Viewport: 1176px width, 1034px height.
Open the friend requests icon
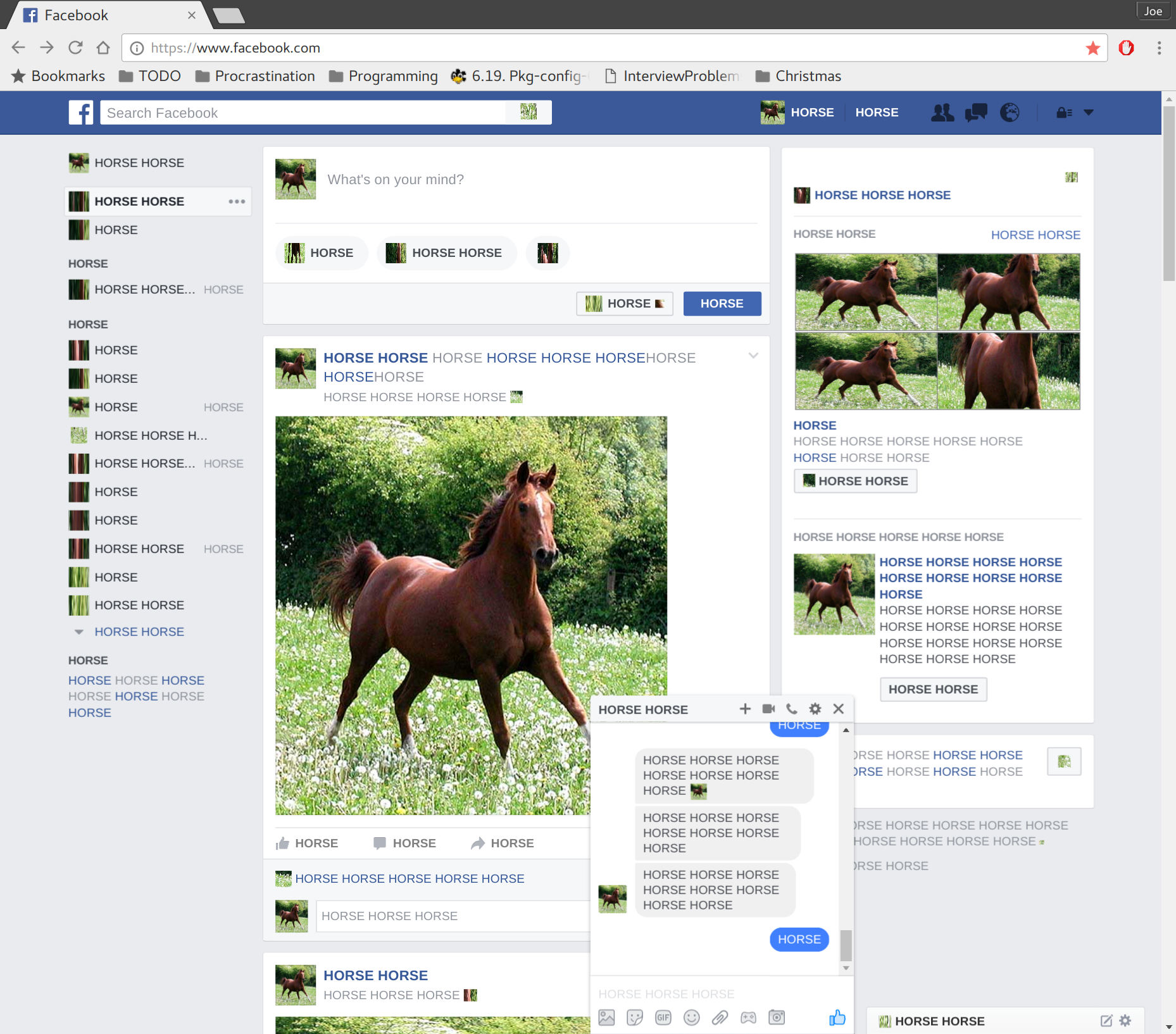coord(942,113)
